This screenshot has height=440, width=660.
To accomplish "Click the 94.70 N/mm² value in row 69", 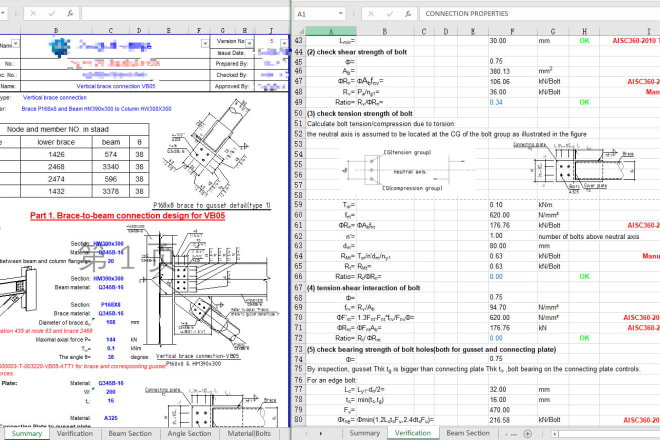I will (x=498, y=308).
